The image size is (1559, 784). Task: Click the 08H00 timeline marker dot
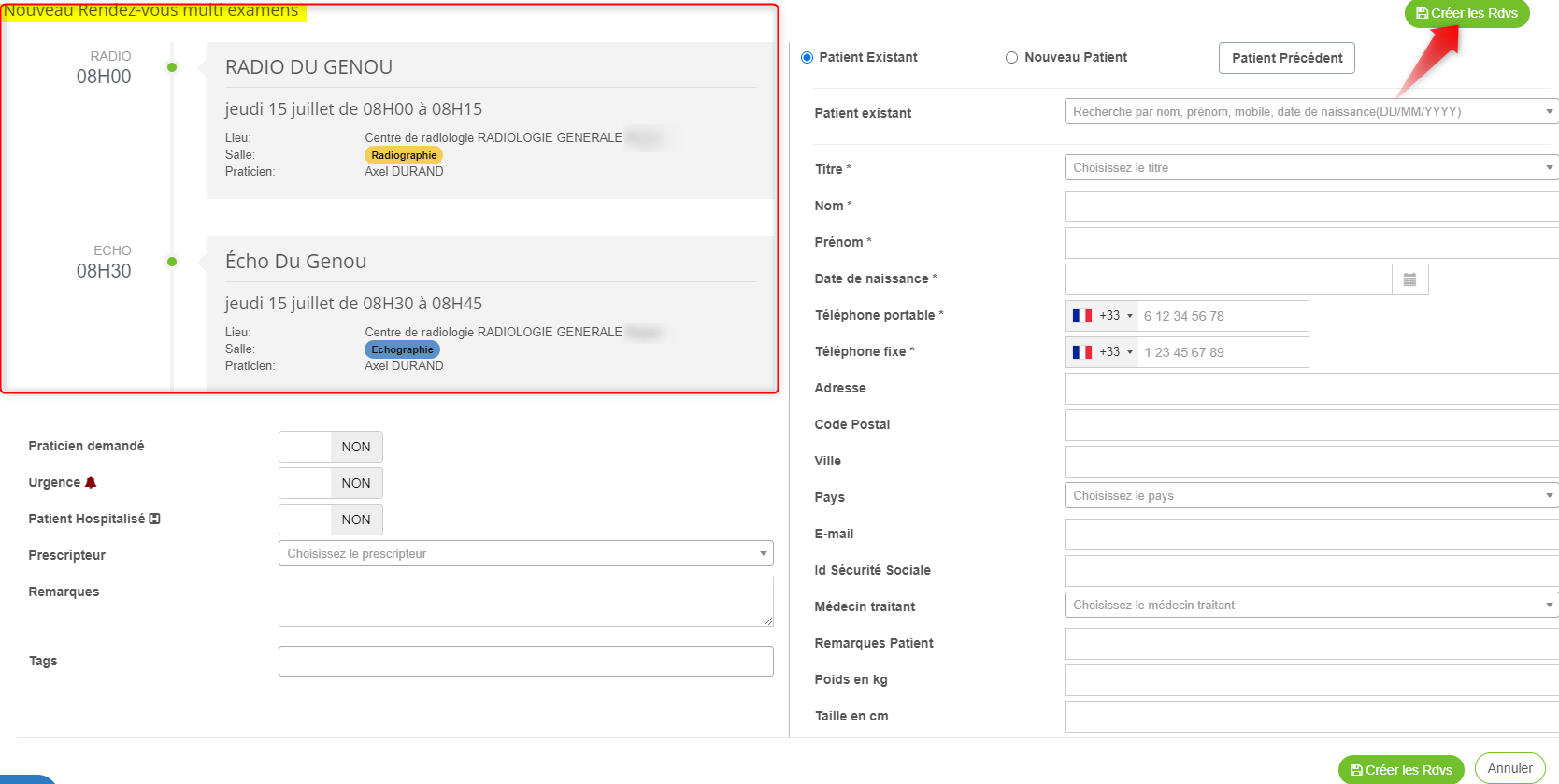[172, 67]
